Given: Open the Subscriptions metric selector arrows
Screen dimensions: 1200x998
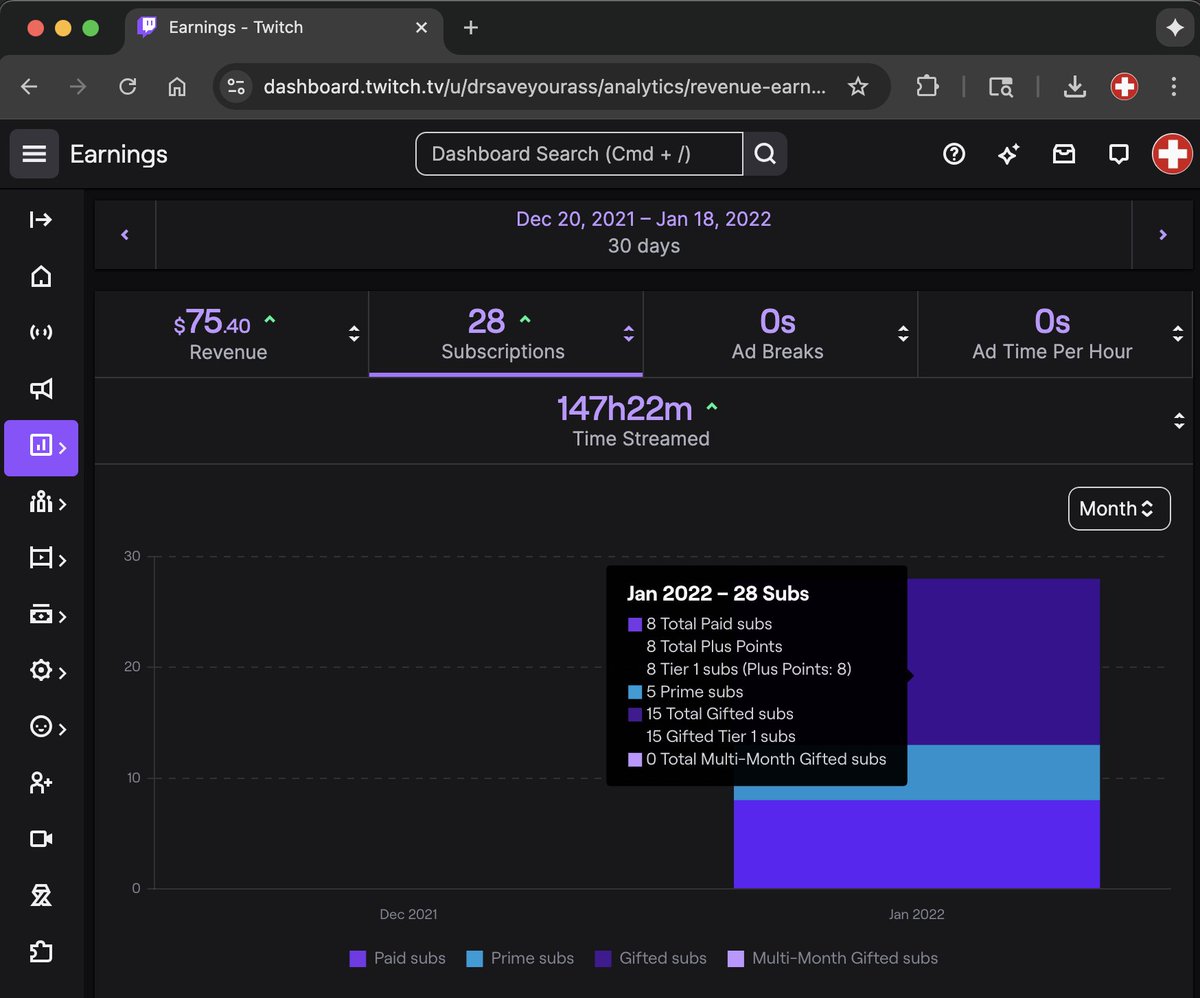Looking at the screenshot, I should click(x=628, y=334).
